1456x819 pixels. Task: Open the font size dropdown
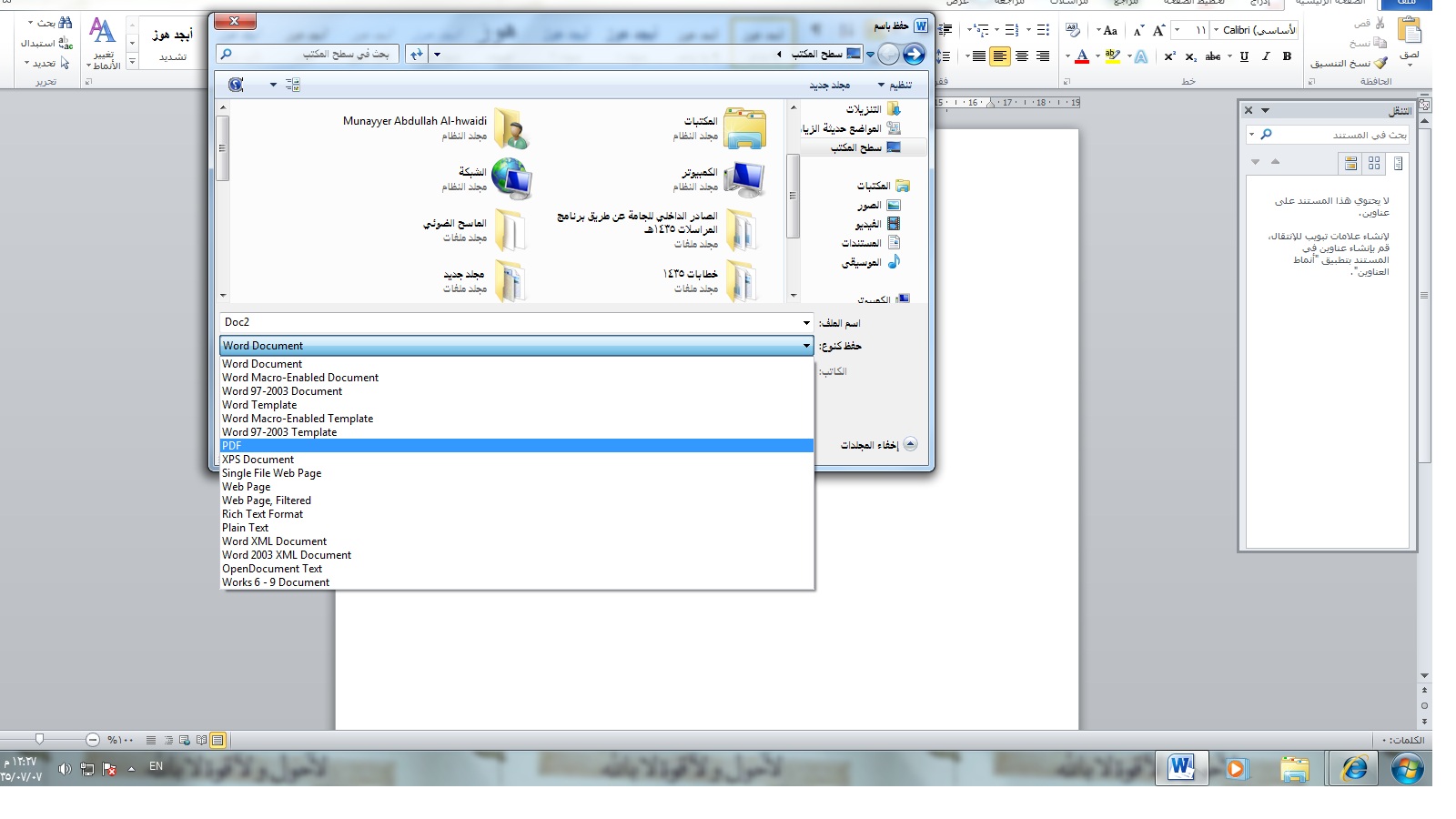pos(1177,30)
